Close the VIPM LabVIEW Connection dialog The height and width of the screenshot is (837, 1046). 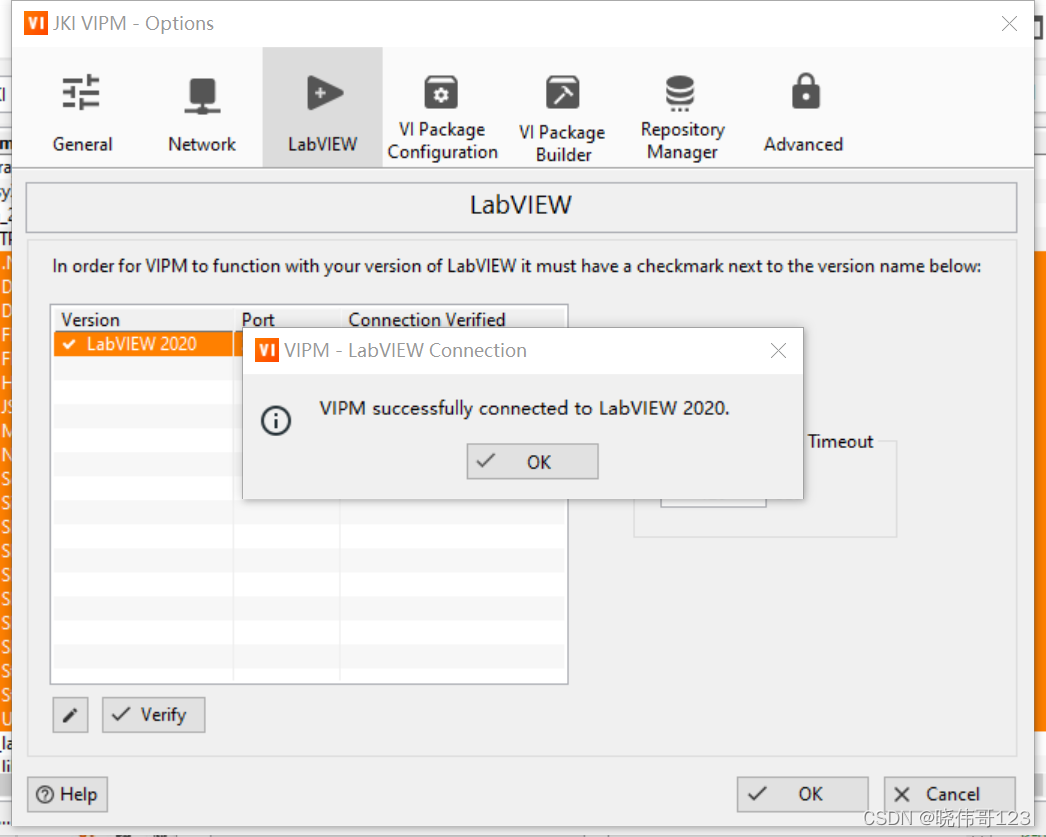(x=778, y=351)
